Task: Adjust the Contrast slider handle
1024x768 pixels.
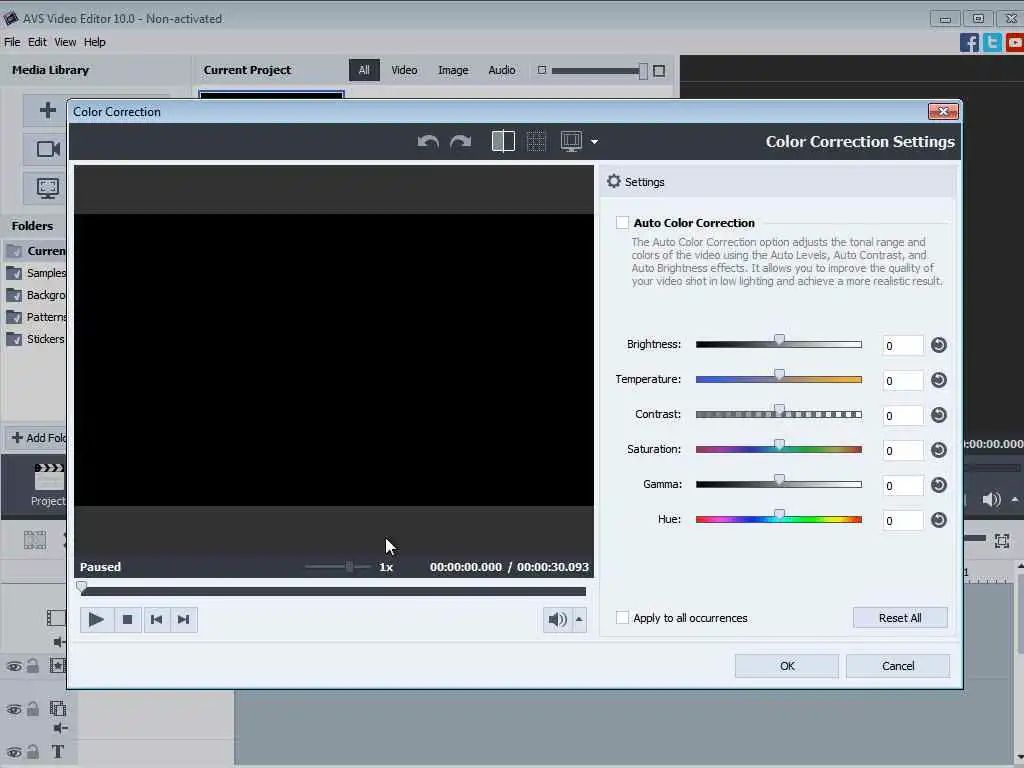Action: (x=779, y=410)
